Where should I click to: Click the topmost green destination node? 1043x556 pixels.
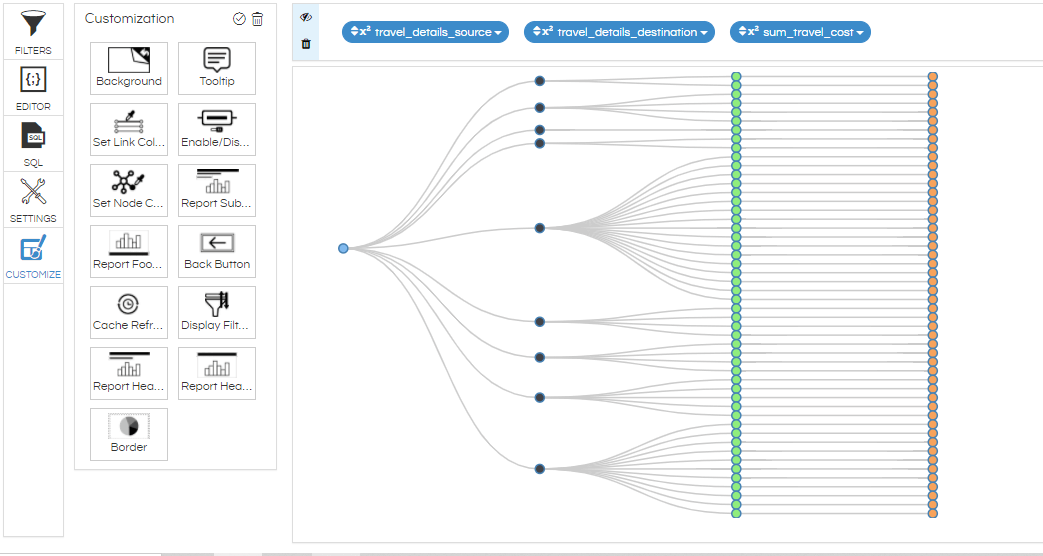(736, 77)
